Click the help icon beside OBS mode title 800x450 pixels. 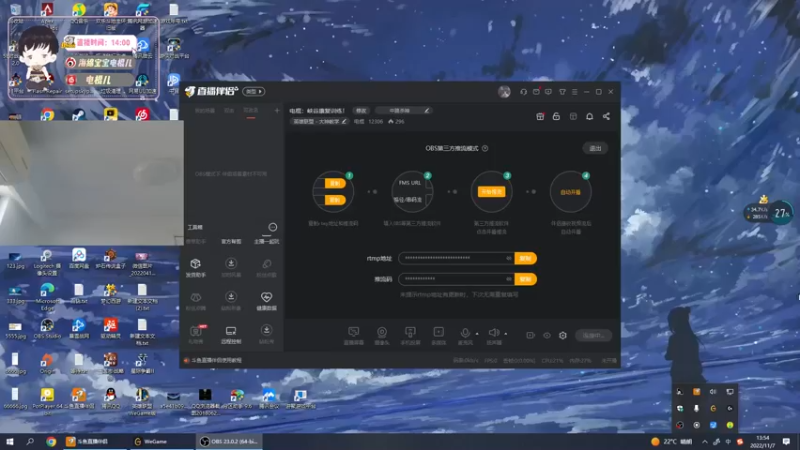pos(485,148)
